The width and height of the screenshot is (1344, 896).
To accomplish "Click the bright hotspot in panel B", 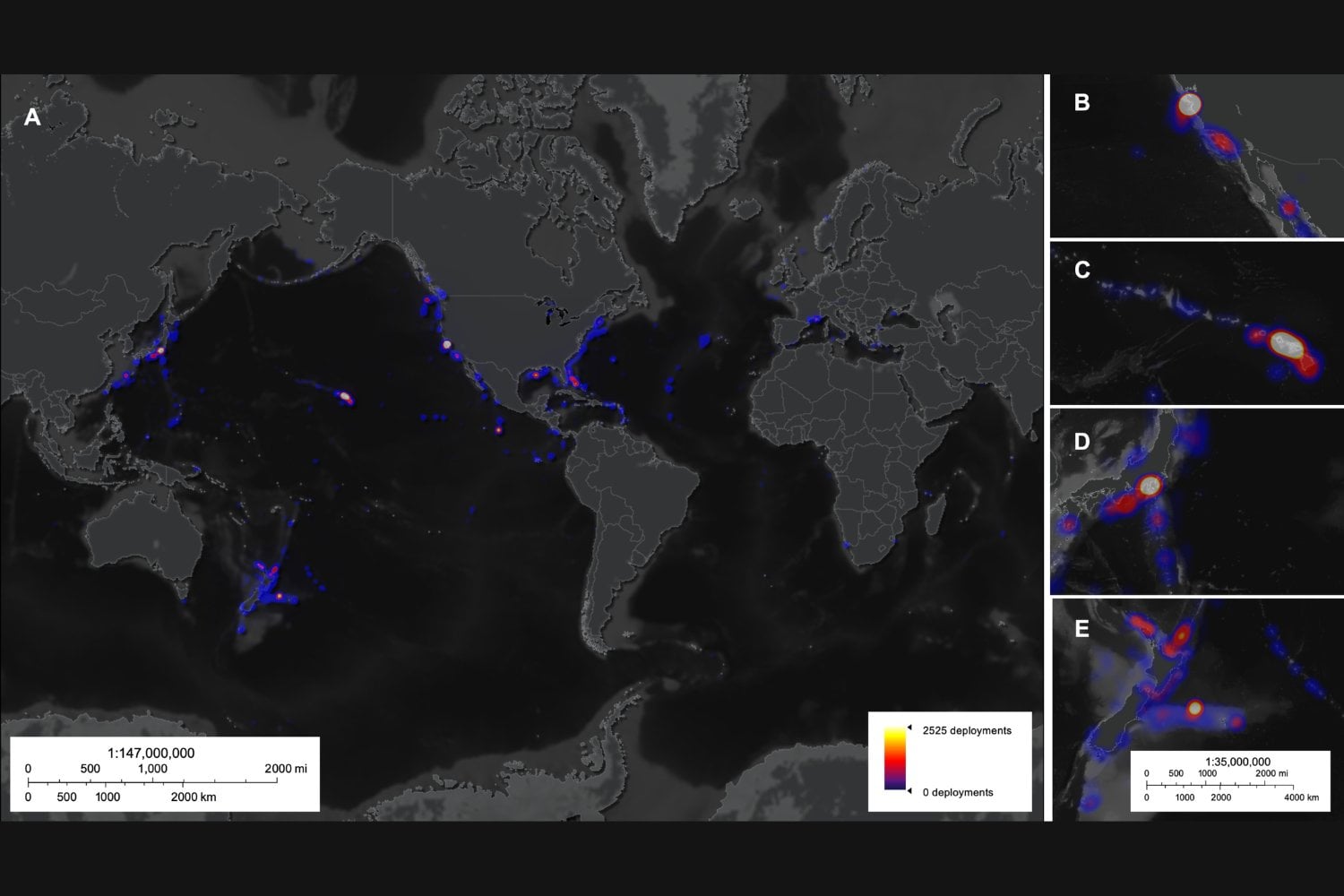I will 1189,105.
